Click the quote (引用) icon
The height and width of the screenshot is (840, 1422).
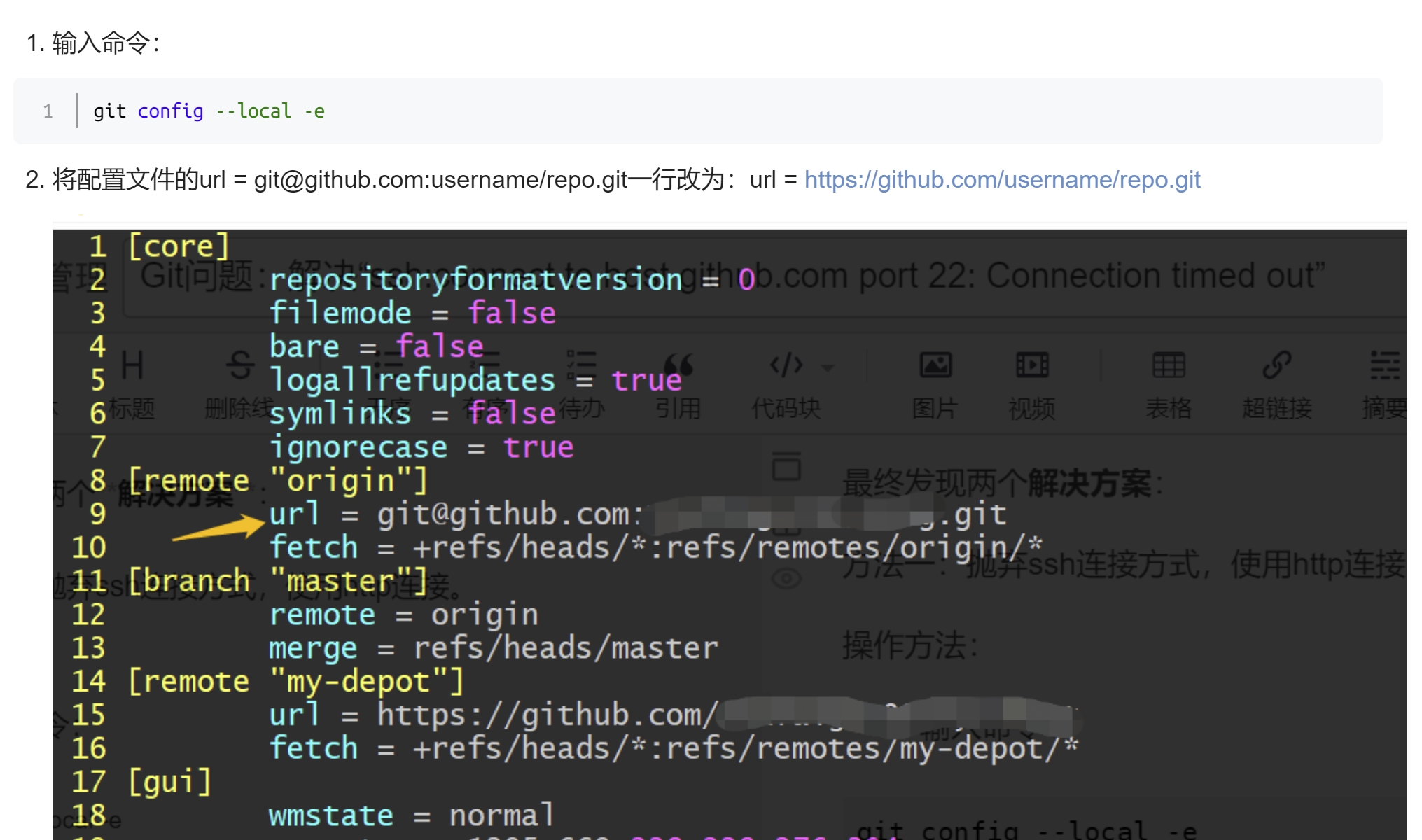coord(678,365)
